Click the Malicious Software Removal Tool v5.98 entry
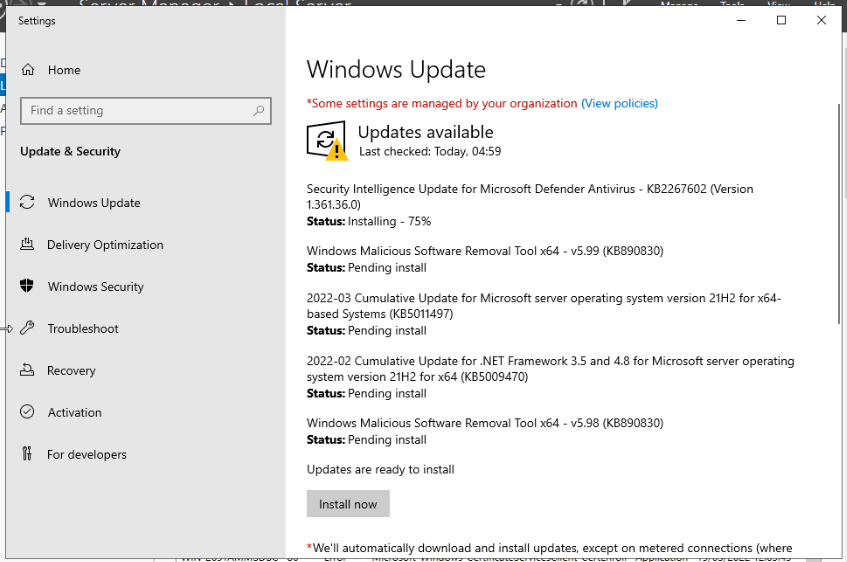 pos(485,423)
